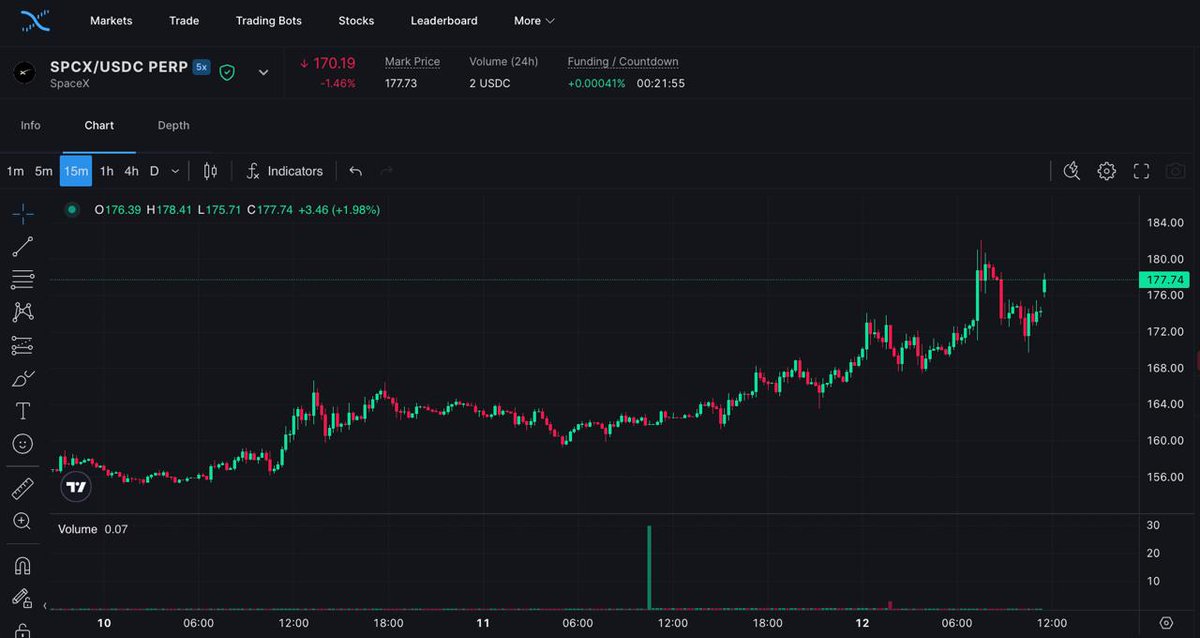Toggle stay in drawing mode pencil-lock
1200x638 pixels.
pos(22,598)
